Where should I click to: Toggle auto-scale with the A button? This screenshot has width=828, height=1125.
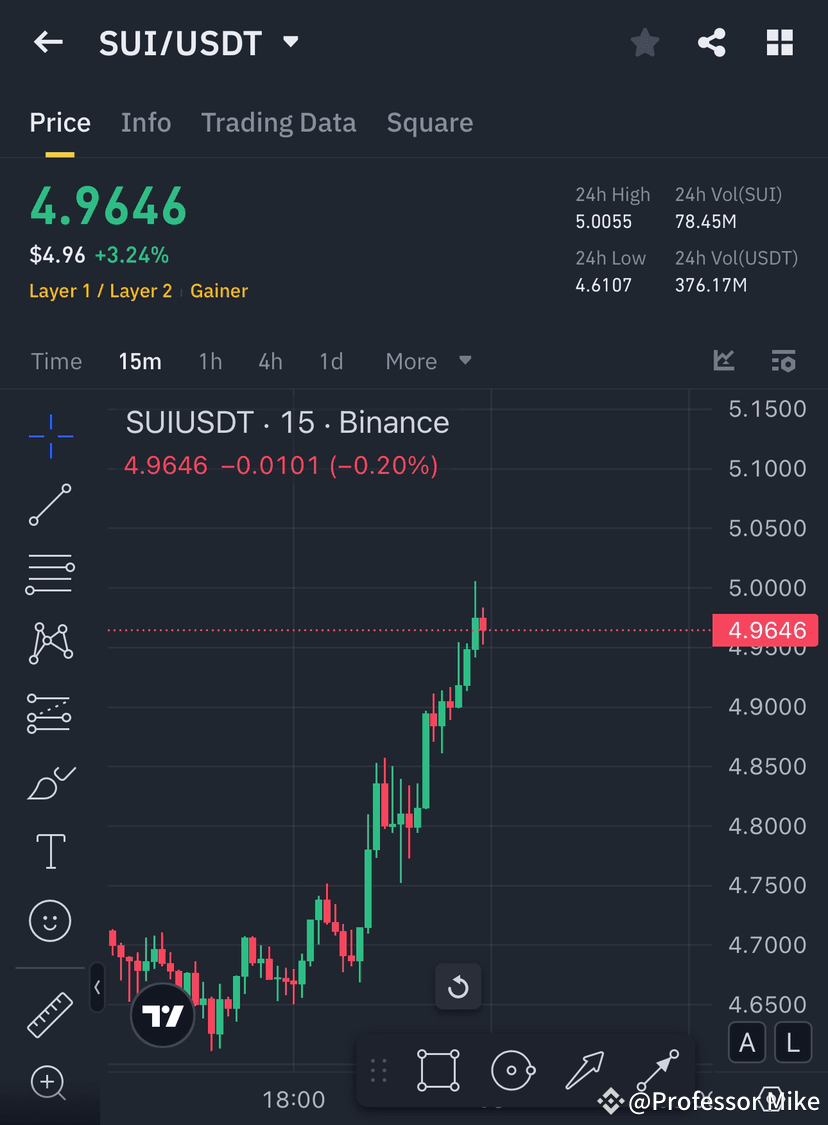747,1042
